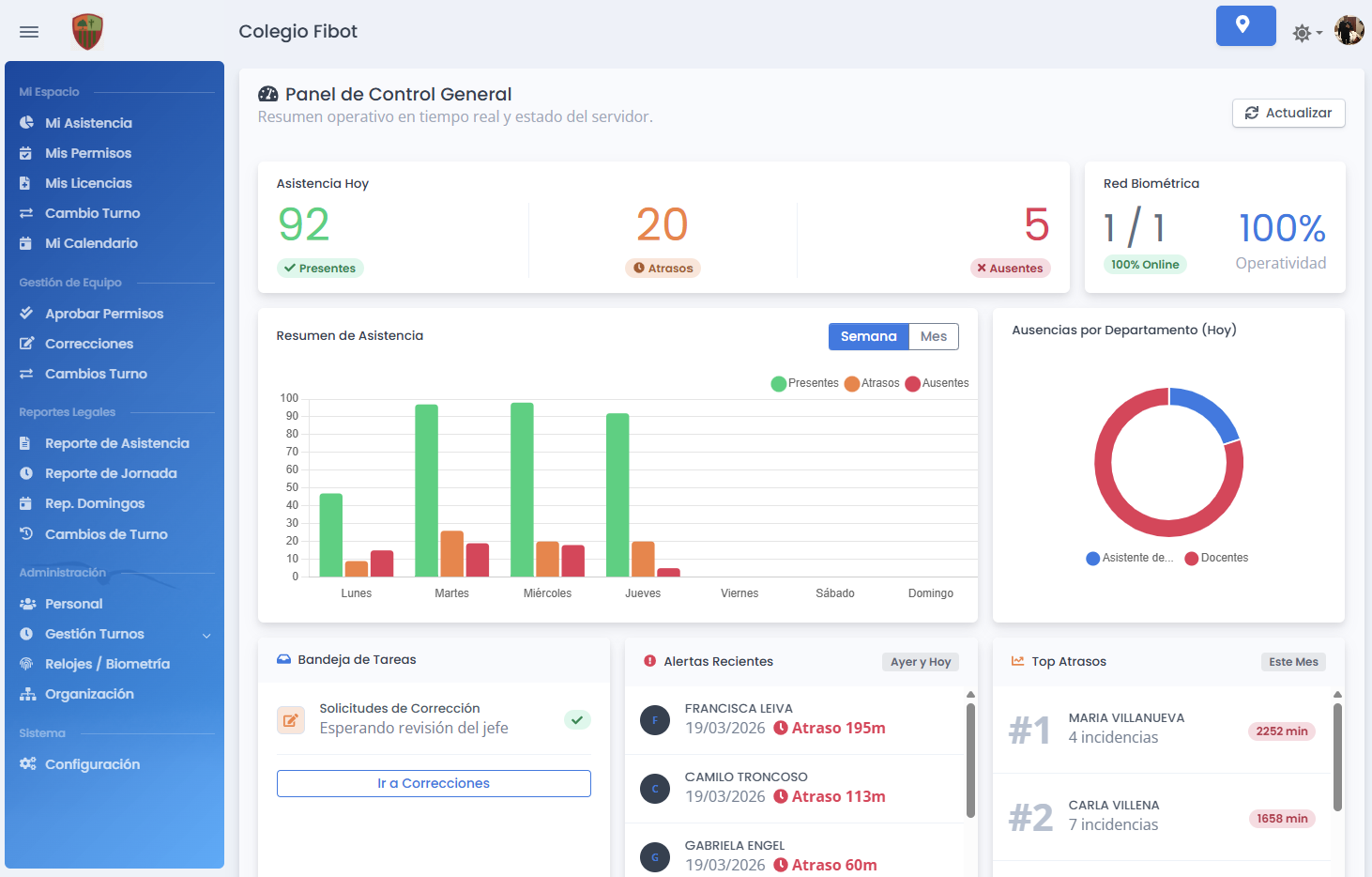The height and width of the screenshot is (877, 1372).
Task: Open the user profile avatar
Action: click(1349, 30)
